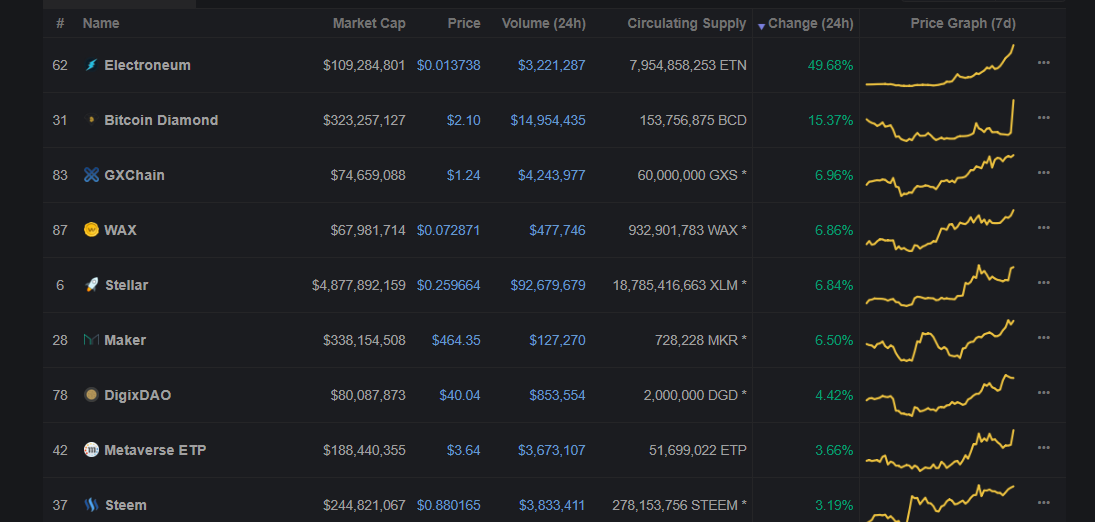1095x522 pixels.
Task: Open the more-options menu for Steem
Action: [1043, 502]
